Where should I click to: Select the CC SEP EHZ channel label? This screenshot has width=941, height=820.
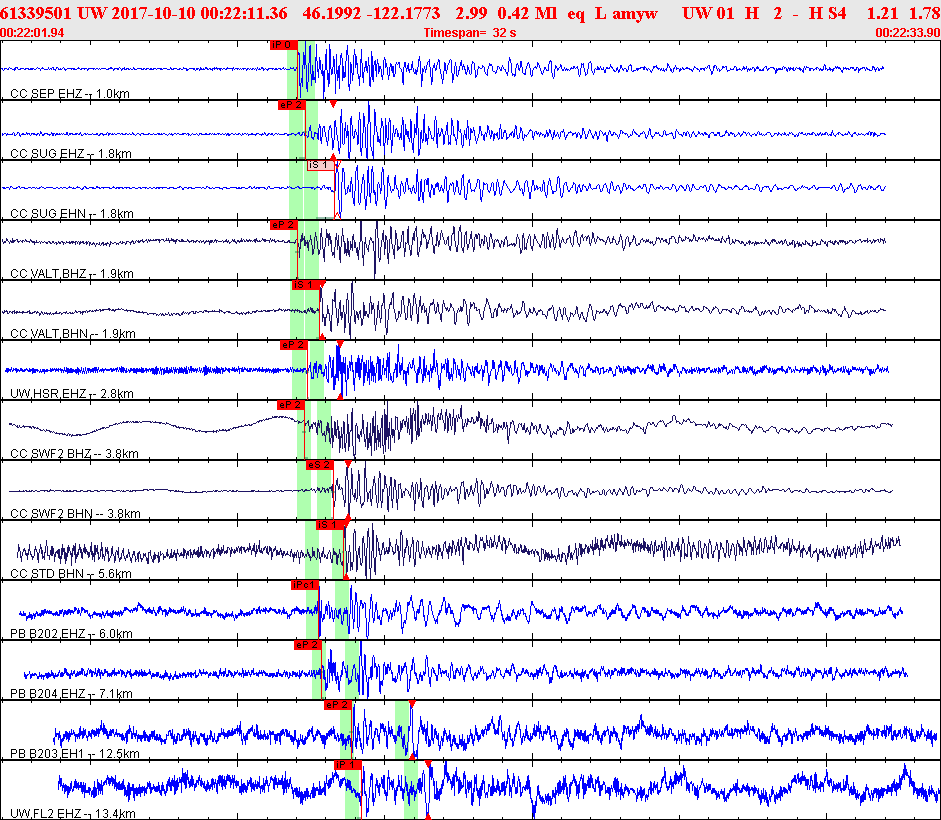click(70, 94)
